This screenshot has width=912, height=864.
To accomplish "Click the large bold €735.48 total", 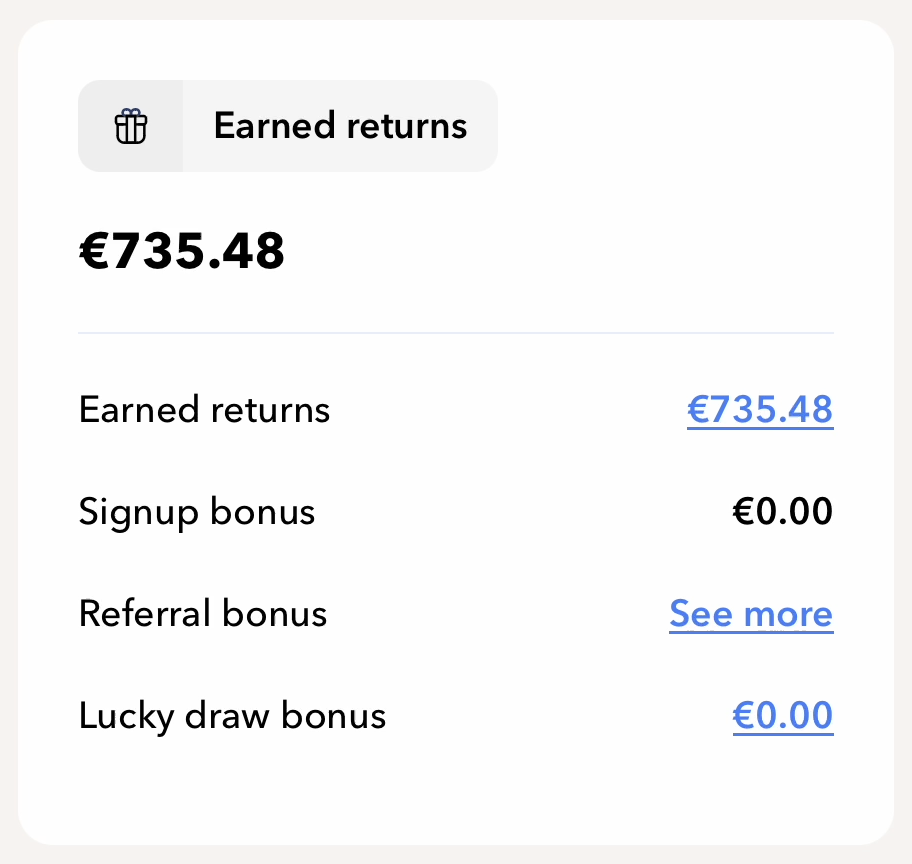I will [x=182, y=251].
